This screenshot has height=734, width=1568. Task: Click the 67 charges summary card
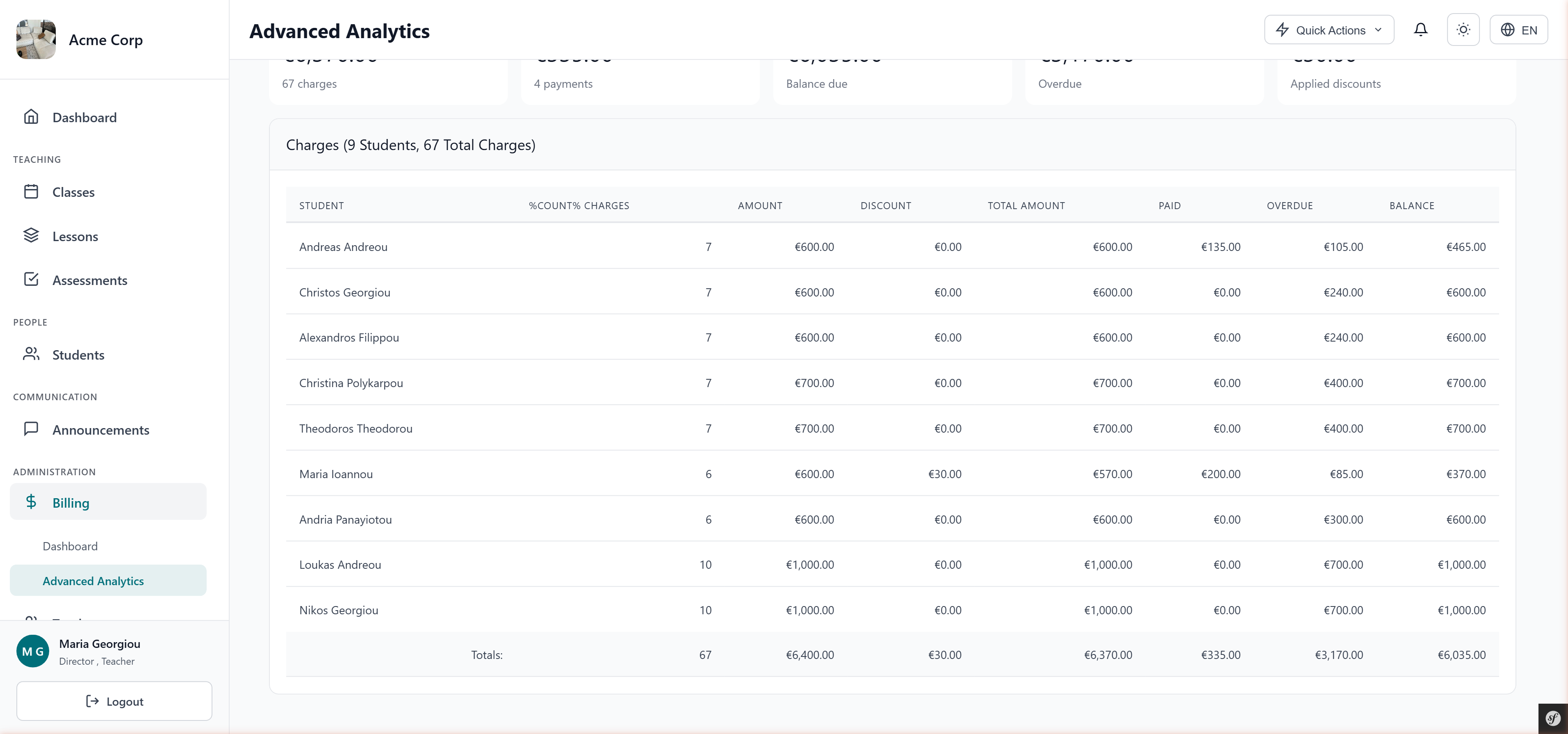tap(388, 82)
